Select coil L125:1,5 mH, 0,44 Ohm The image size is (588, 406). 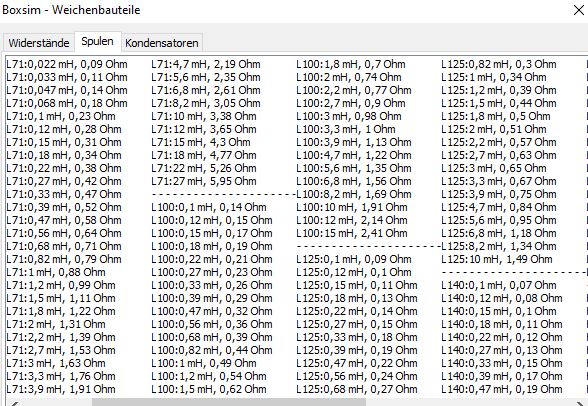499,103
